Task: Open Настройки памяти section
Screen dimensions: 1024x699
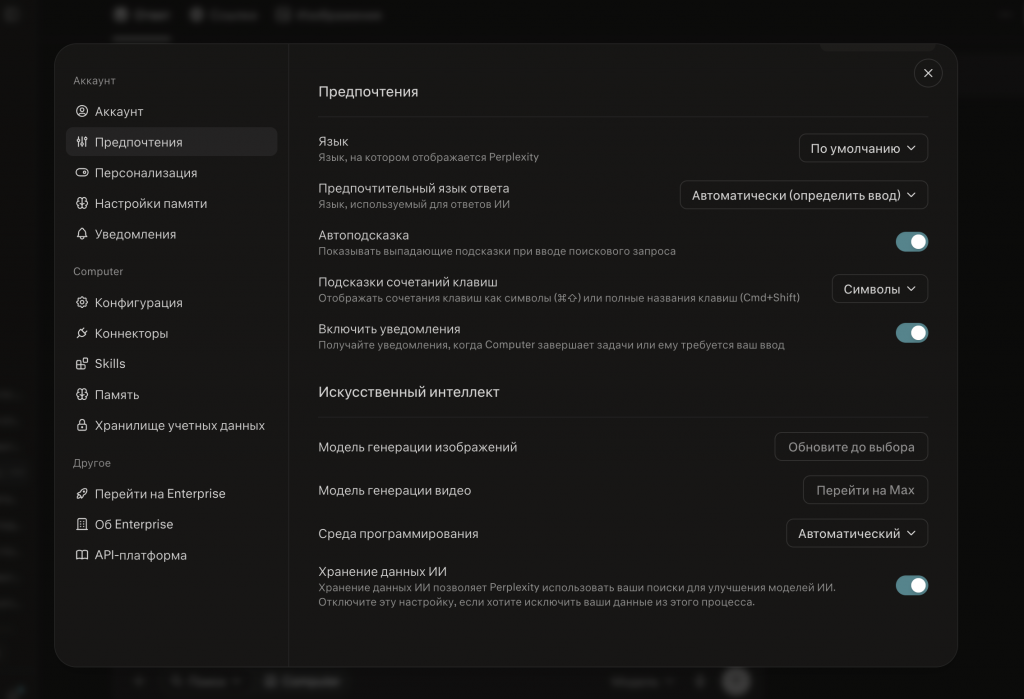Action: point(172,203)
